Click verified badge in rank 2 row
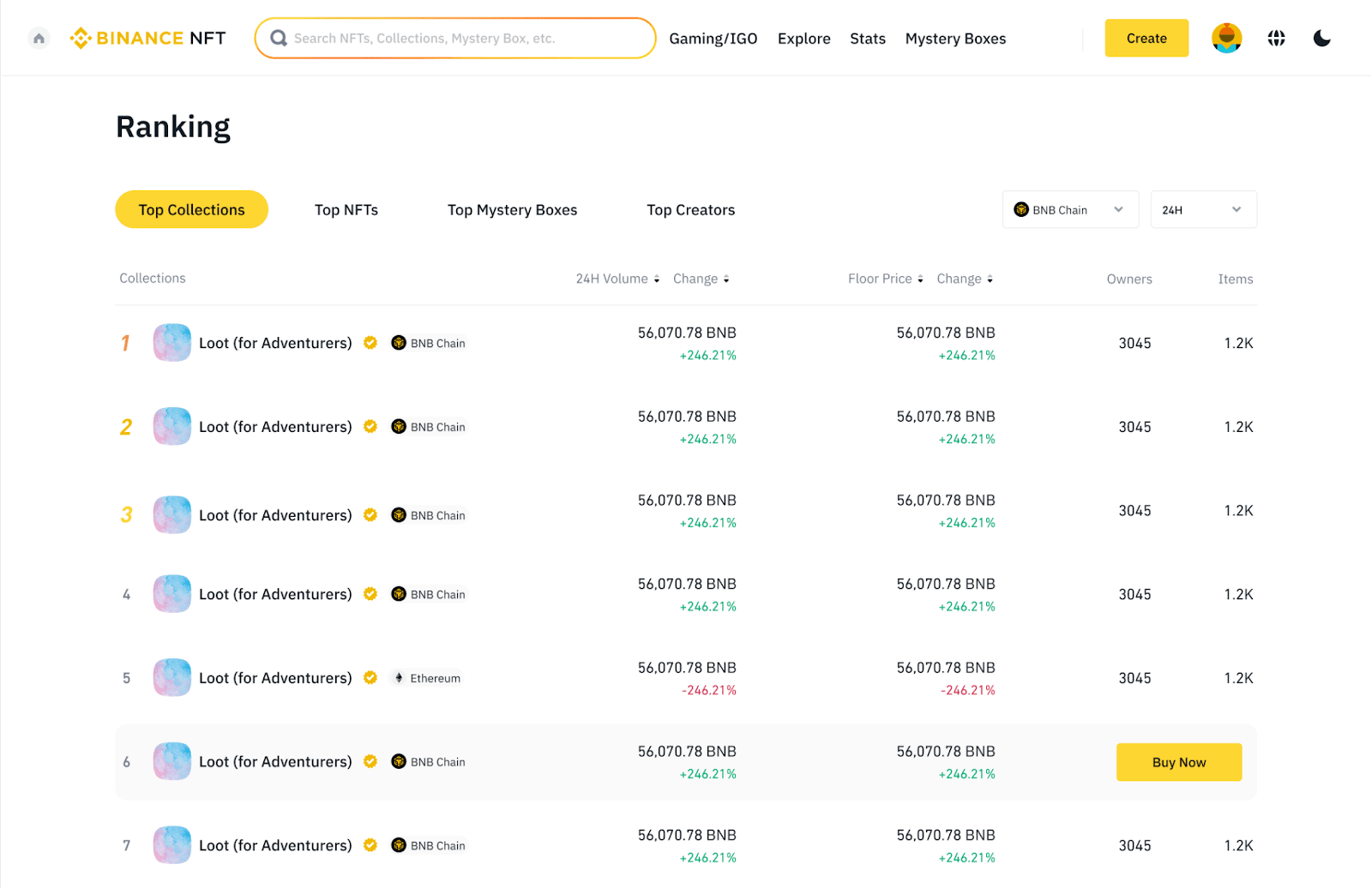The width and height of the screenshot is (1372, 888). pyautogui.click(x=370, y=426)
